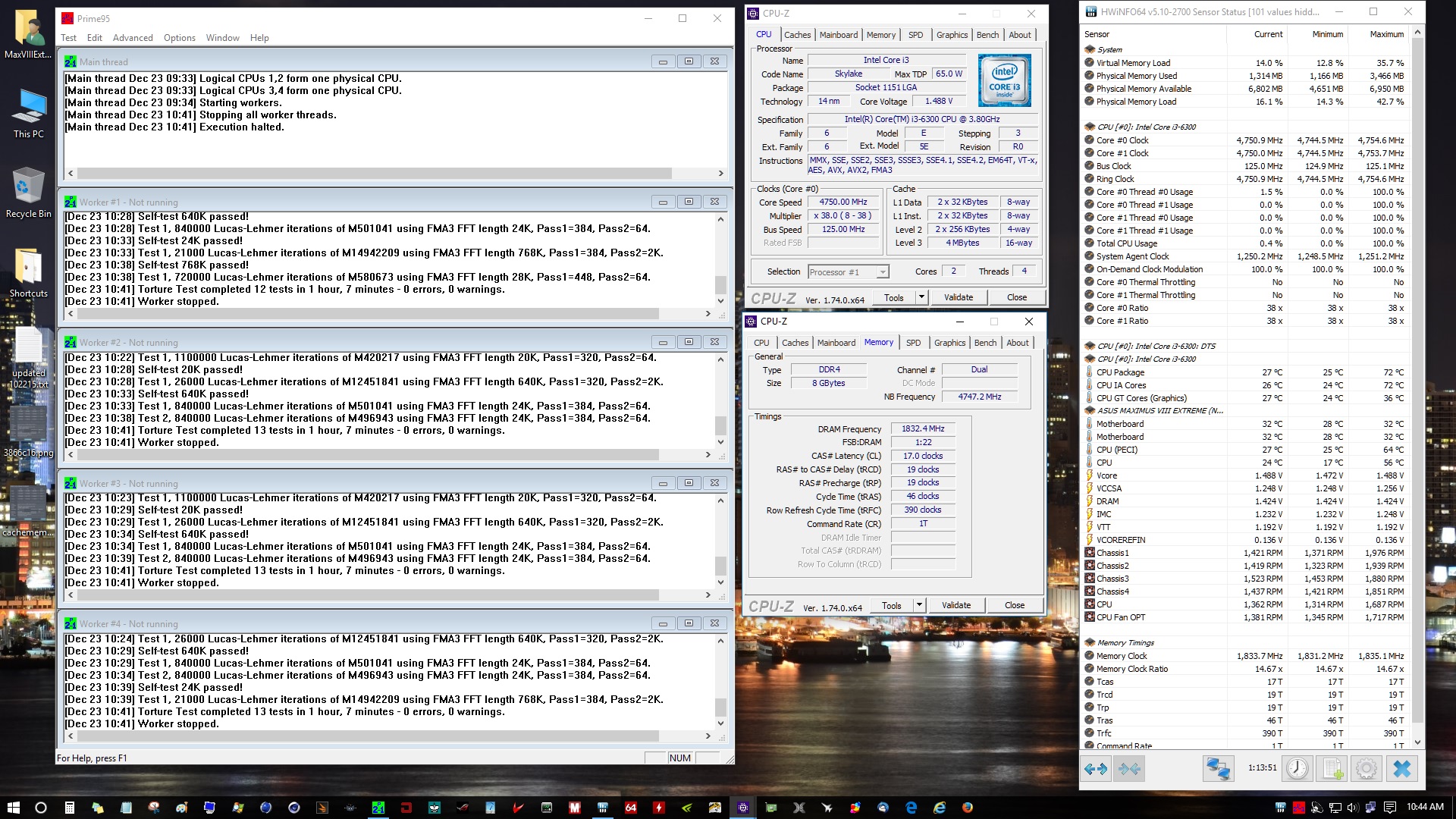This screenshot has width=1456, height=819.
Task: Open Cortana circle on taskbar
Action: tap(41, 808)
